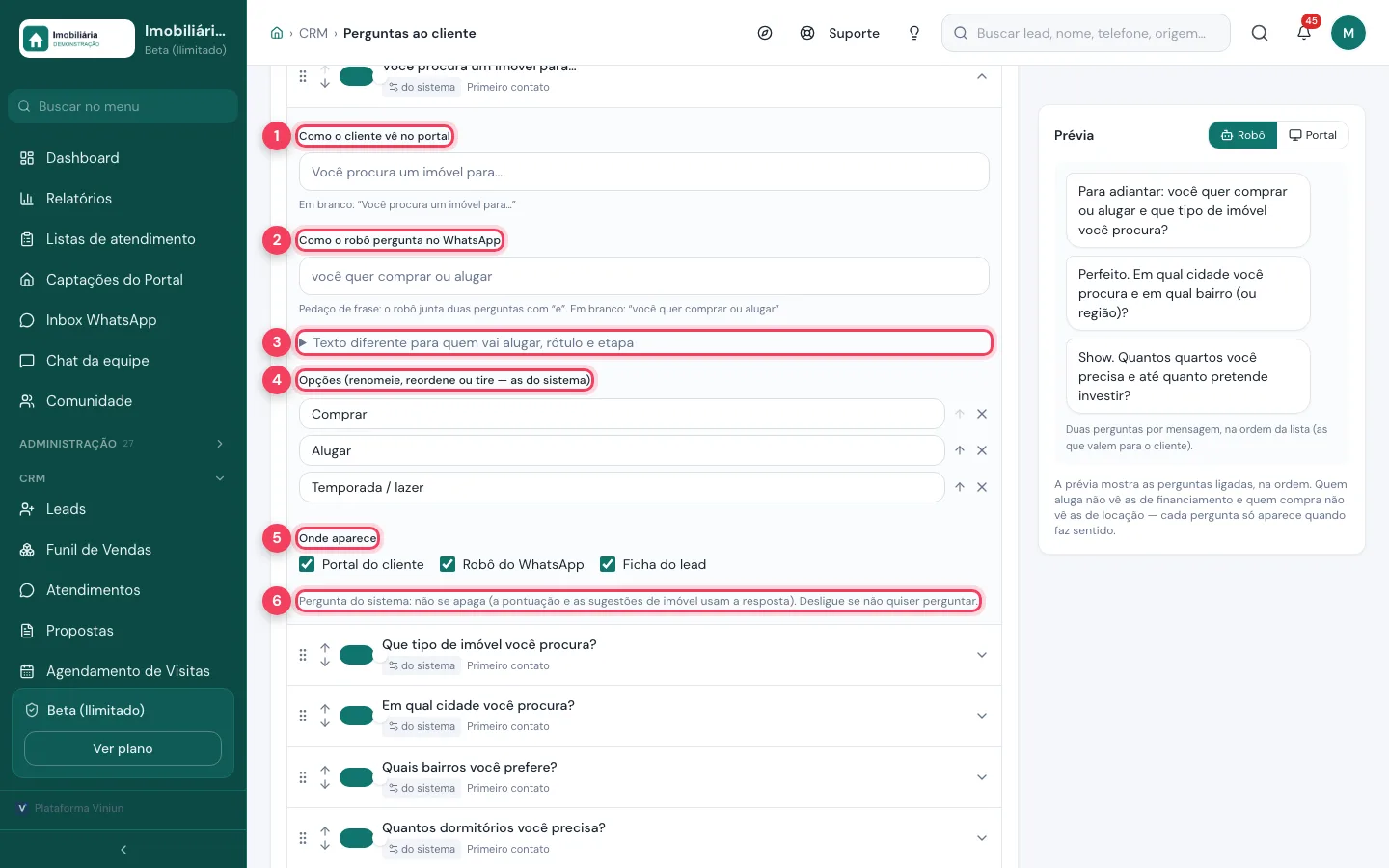The height and width of the screenshot is (868, 1389).
Task: Switch preview to Portal tab
Action: (x=1313, y=135)
